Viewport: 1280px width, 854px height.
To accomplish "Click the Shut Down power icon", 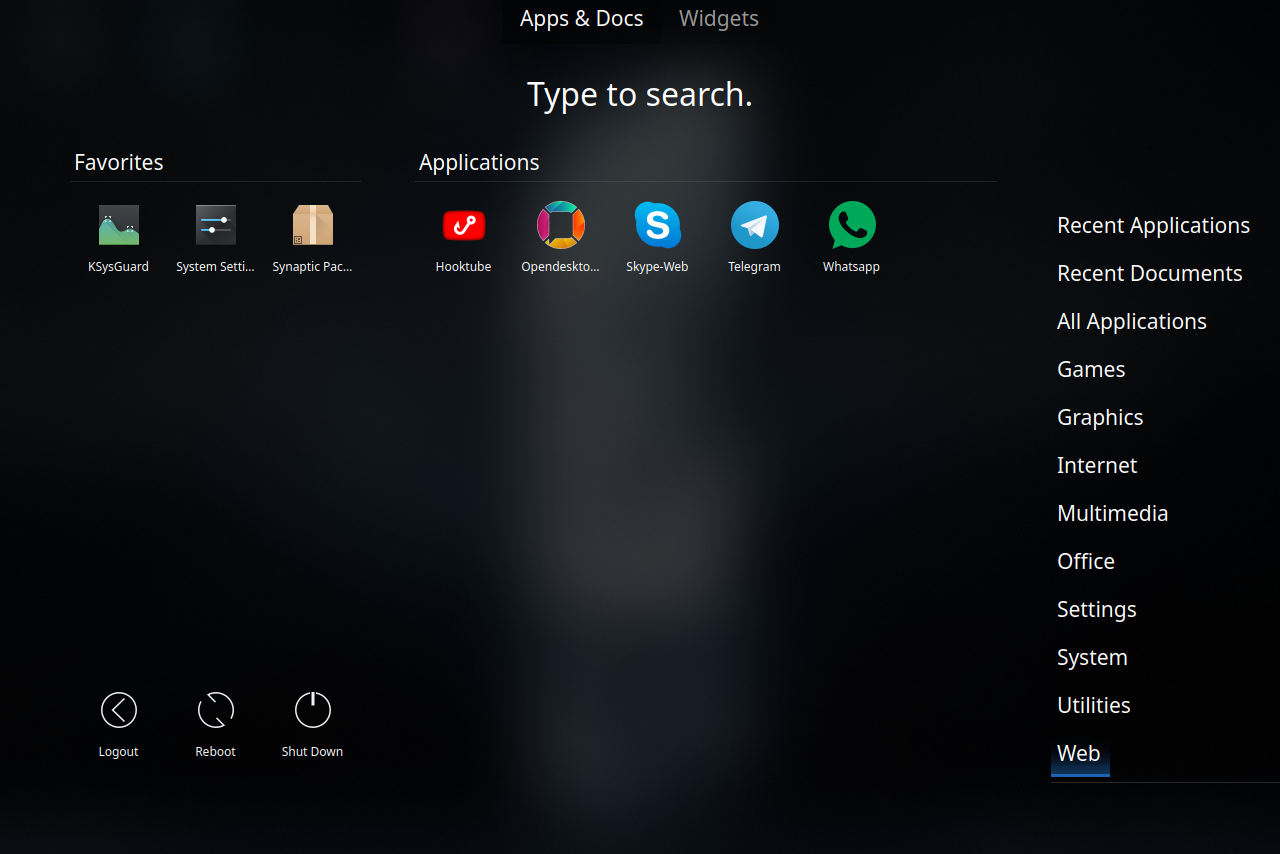I will [x=312, y=711].
